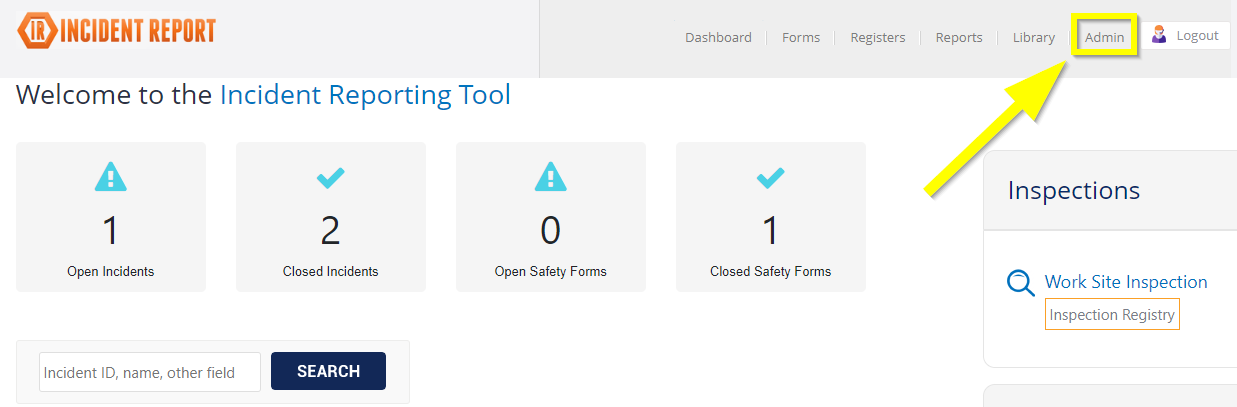Open the Library menu item
The height and width of the screenshot is (407, 1237).
click(1033, 38)
